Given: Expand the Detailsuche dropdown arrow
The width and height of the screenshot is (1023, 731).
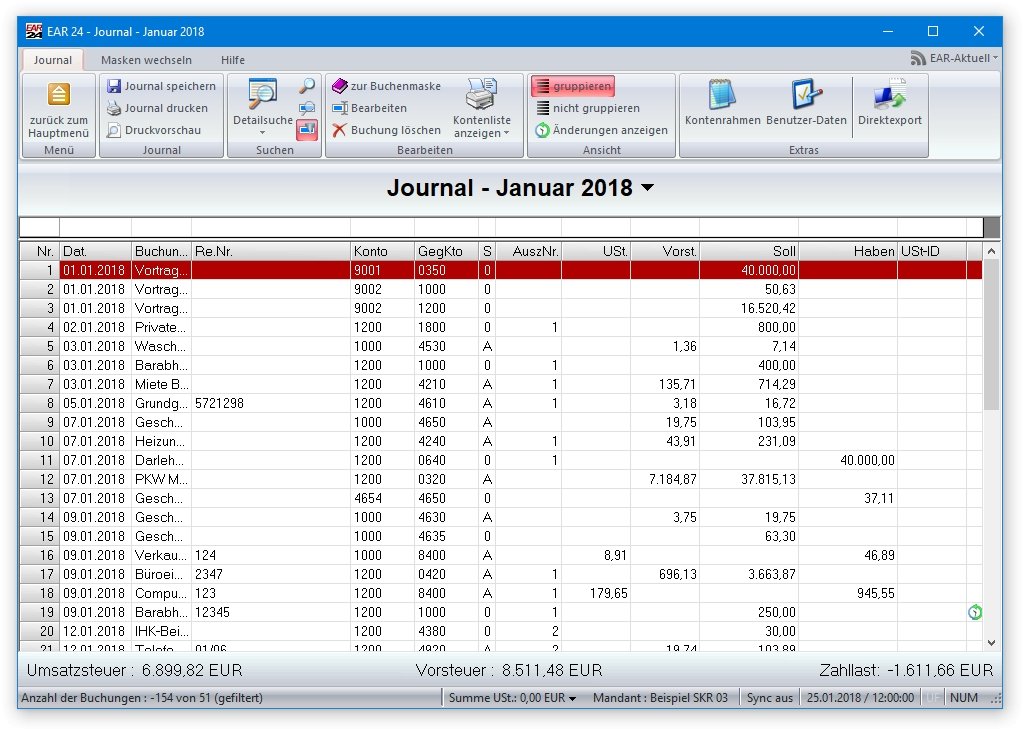Looking at the screenshot, I should 262,133.
